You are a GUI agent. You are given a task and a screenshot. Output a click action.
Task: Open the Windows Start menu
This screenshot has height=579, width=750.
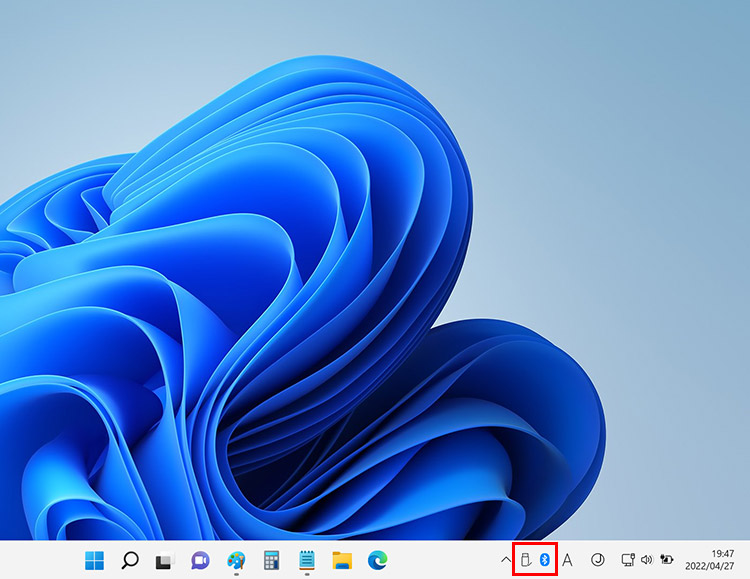pyautogui.click(x=95, y=560)
